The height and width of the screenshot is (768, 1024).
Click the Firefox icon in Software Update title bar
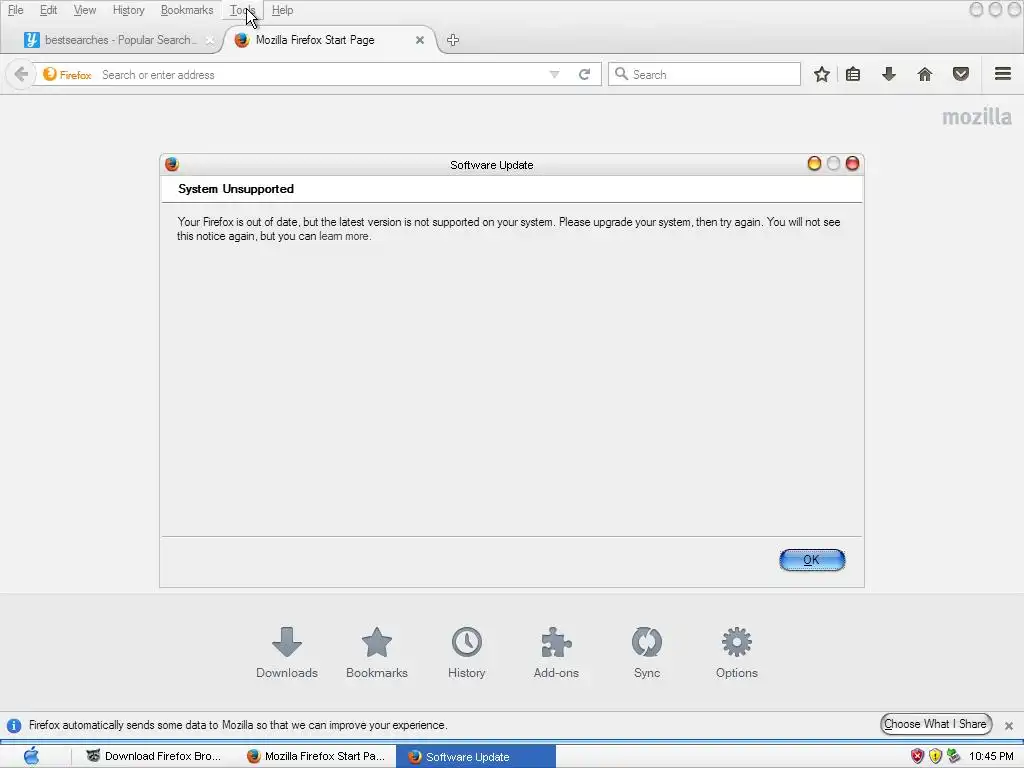tap(172, 164)
